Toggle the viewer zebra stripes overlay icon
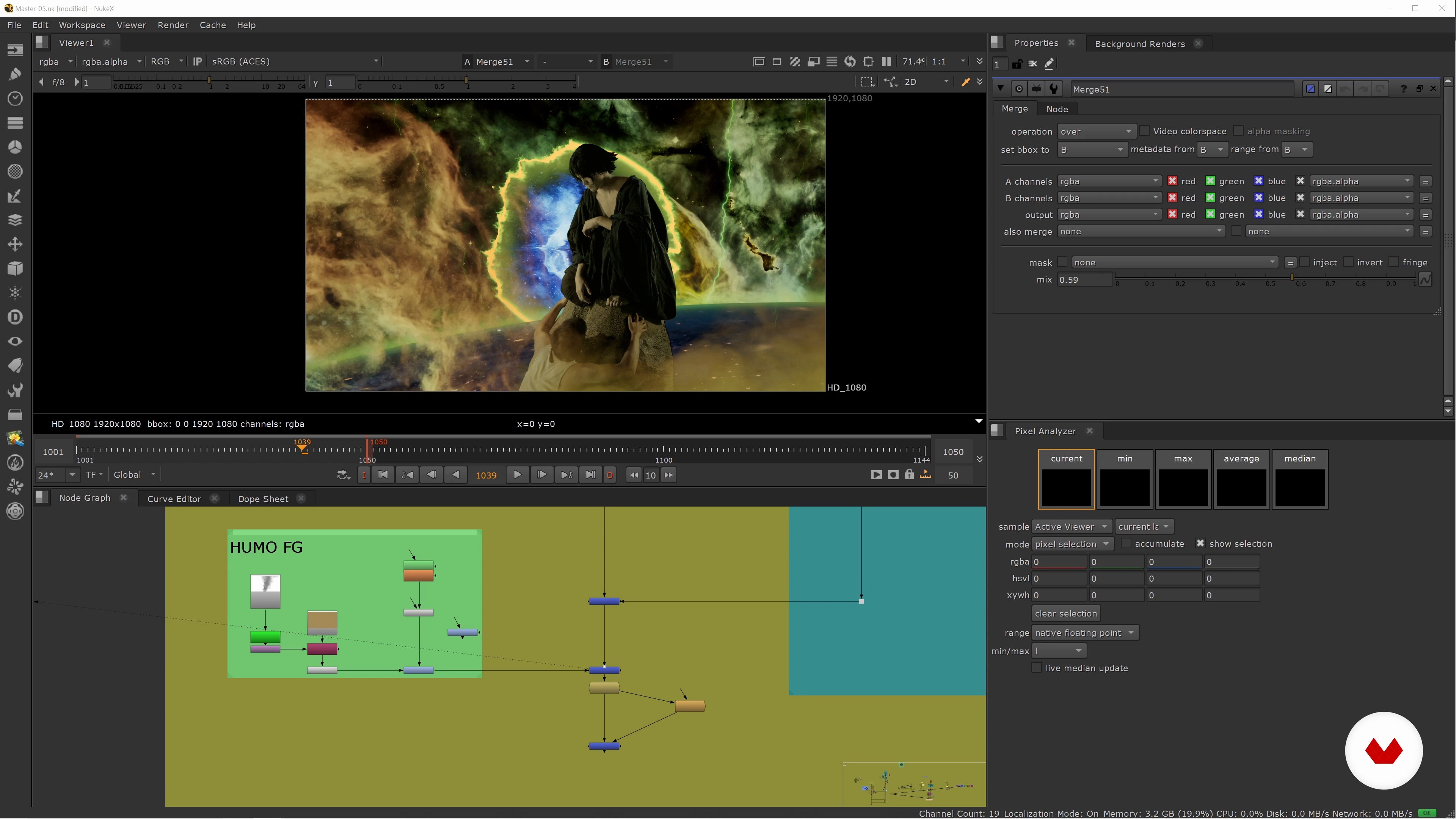The height and width of the screenshot is (819, 1456). point(795,61)
